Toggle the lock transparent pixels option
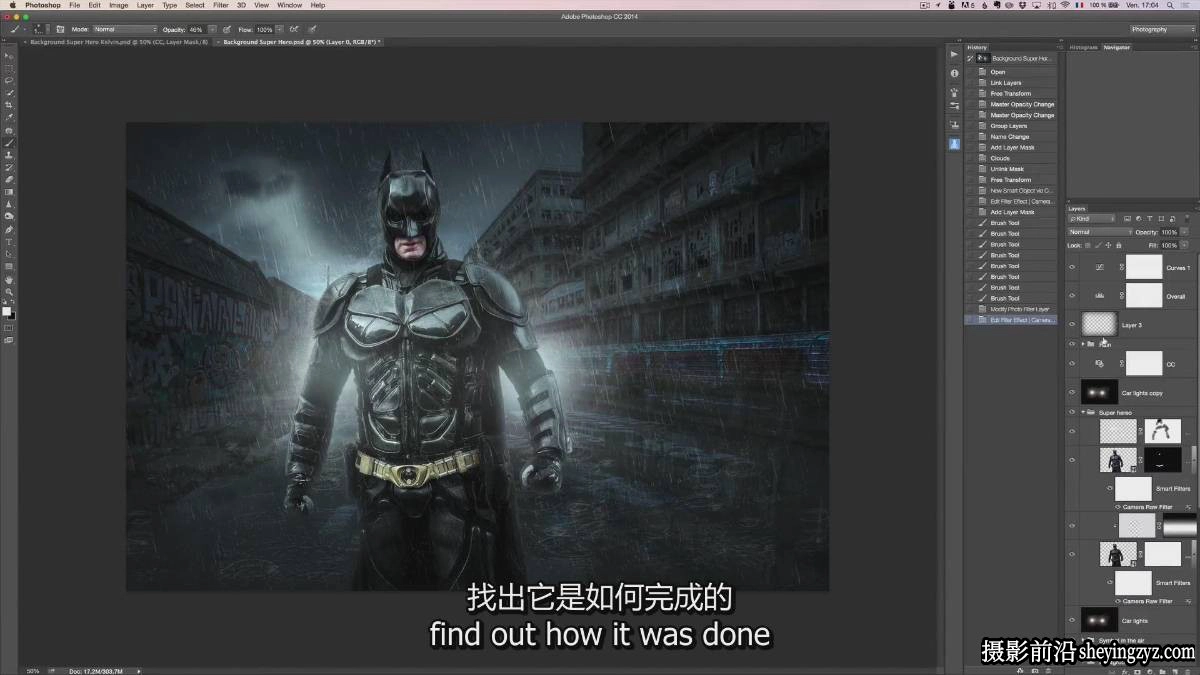This screenshot has height=675, width=1200. (x=1090, y=244)
